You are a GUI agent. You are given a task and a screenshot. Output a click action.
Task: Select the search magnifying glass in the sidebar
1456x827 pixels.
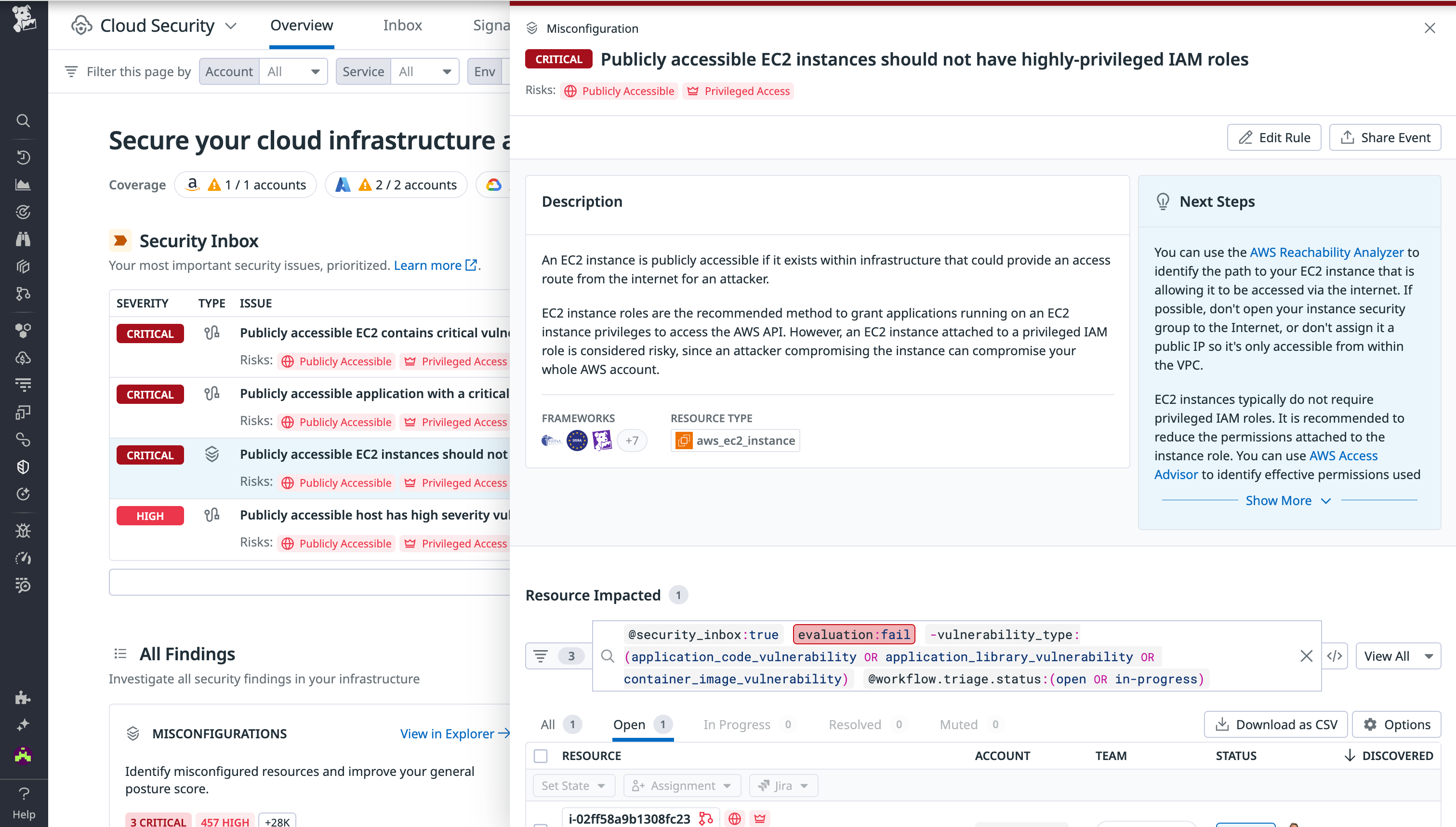(x=23, y=120)
